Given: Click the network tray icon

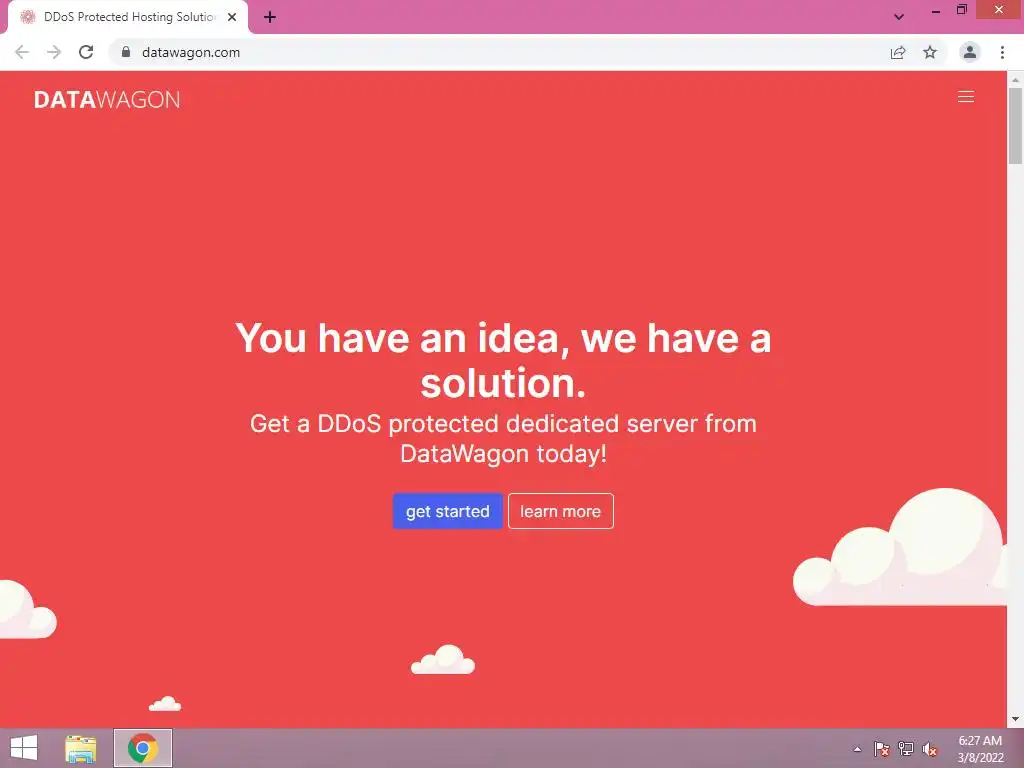Looking at the screenshot, I should tap(906, 749).
